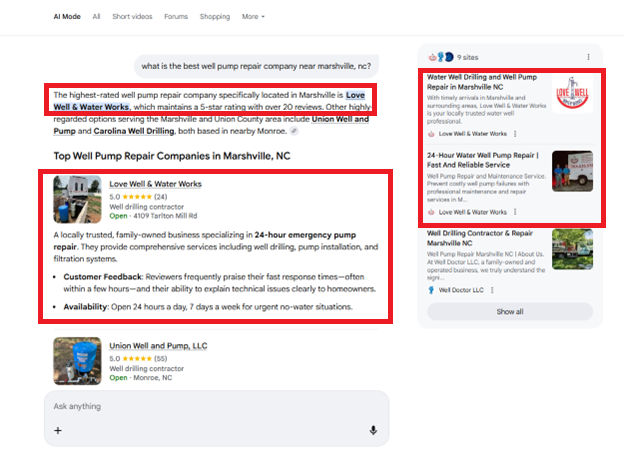The image size is (624, 454).
Task: Open the Carolina Well Drilling link
Action: click(134, 131)
